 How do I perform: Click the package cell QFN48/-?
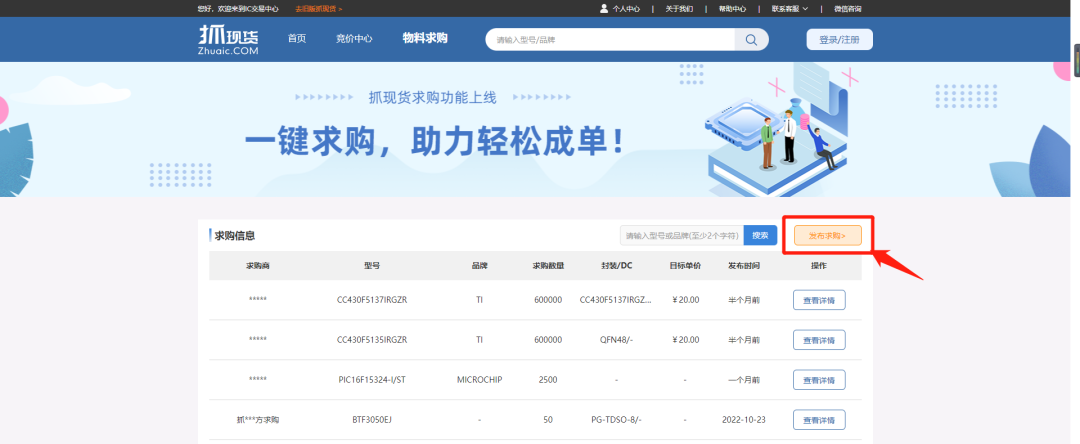pos(616,340)
